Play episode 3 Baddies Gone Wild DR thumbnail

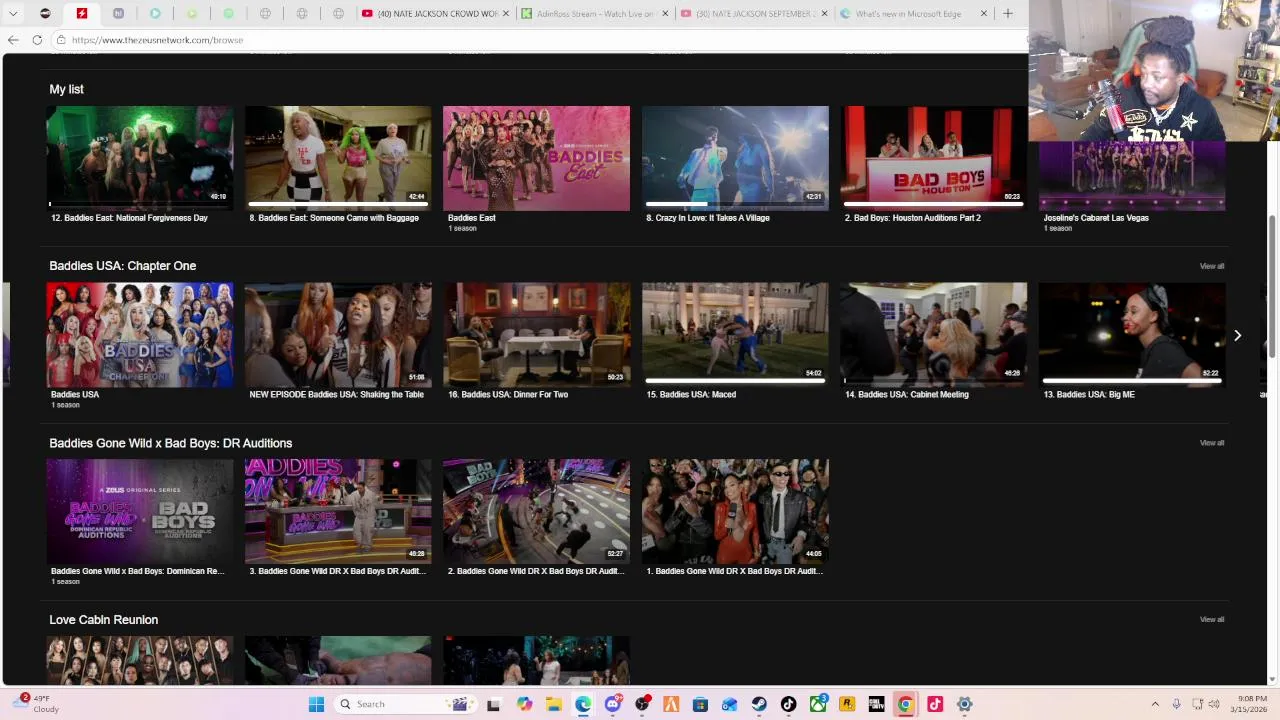click(x=338, y=512)
